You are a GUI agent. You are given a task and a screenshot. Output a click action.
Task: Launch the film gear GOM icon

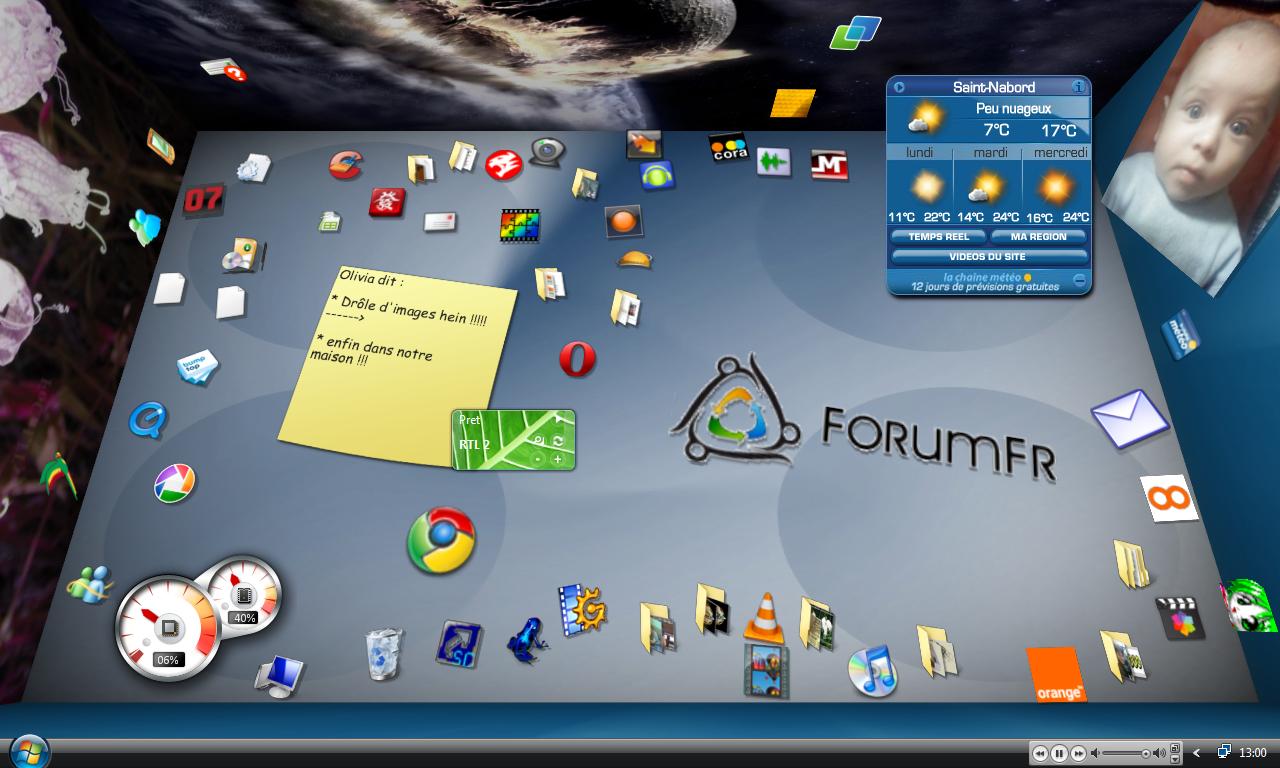pyautogui.click(x=583, y=610)
